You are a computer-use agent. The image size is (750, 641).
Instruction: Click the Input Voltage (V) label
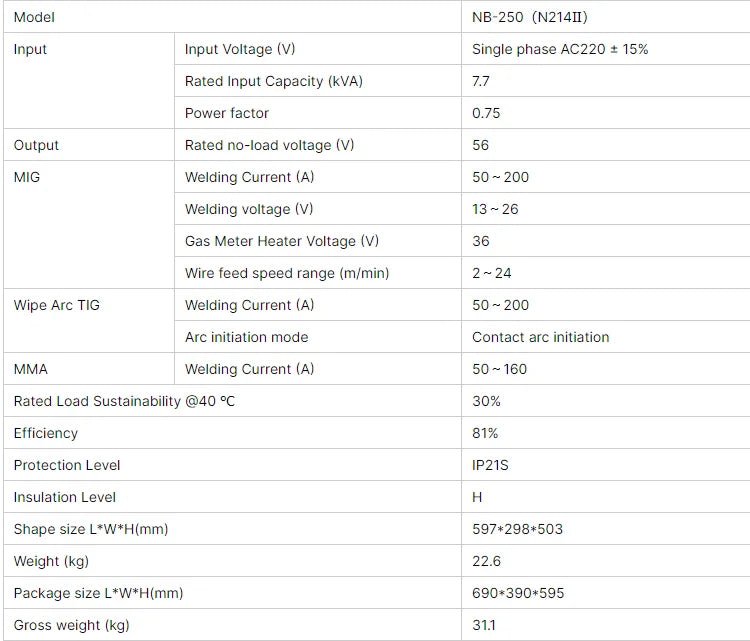pos(240,49)
